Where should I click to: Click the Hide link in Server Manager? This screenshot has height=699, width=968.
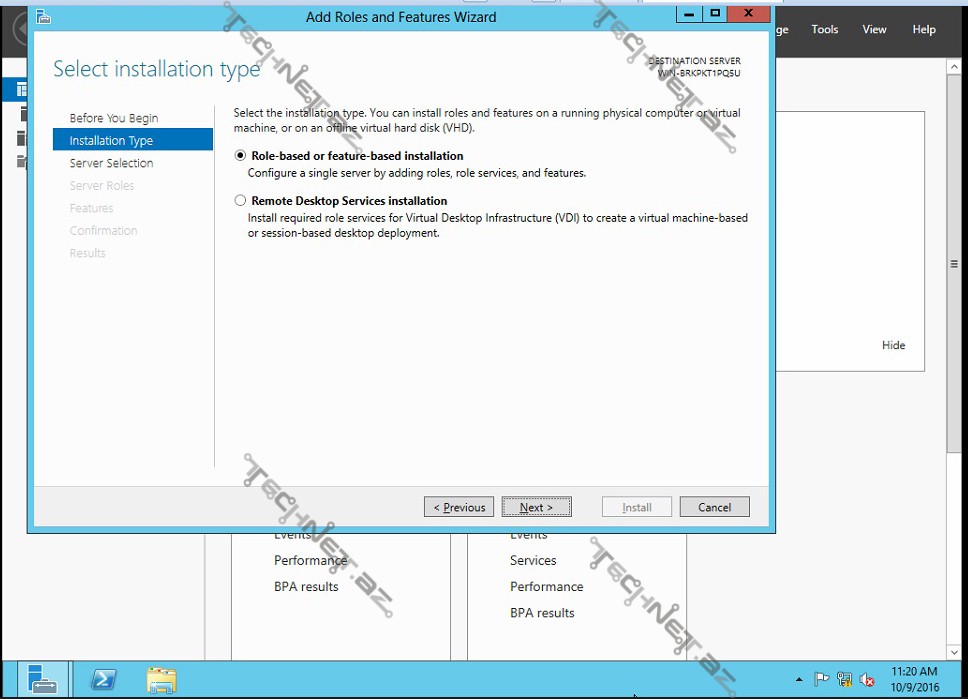coord(893,345)
